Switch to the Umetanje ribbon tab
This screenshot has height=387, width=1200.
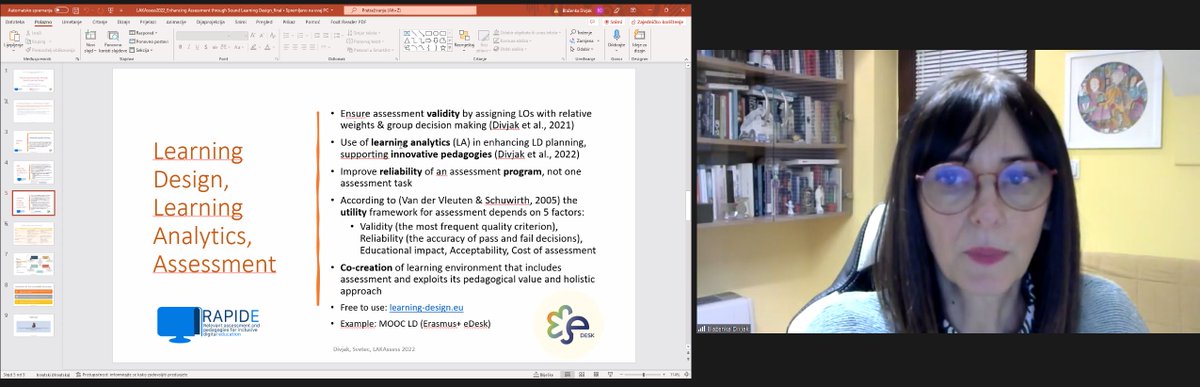point(72,22)
